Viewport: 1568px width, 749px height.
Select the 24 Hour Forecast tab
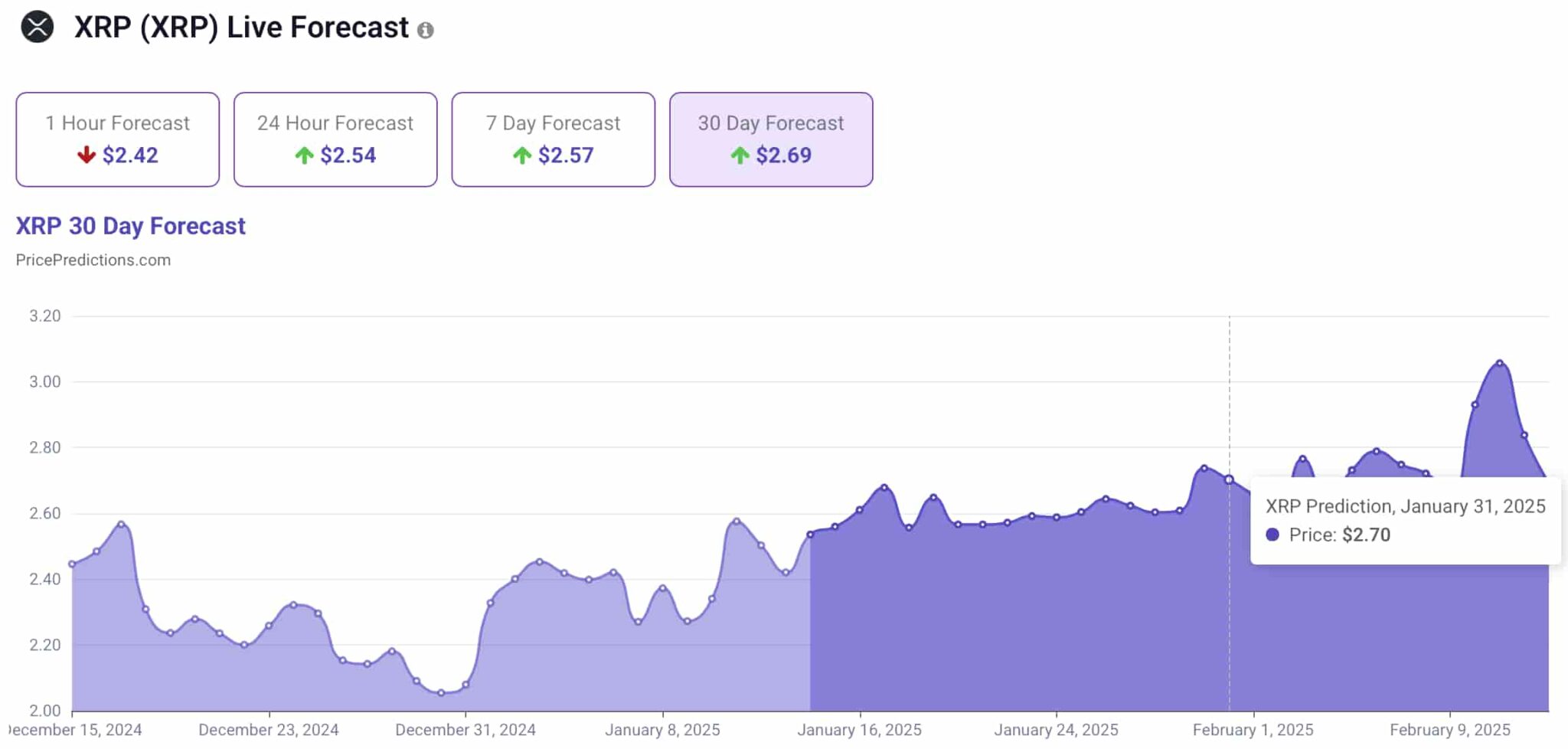point(335,139)
